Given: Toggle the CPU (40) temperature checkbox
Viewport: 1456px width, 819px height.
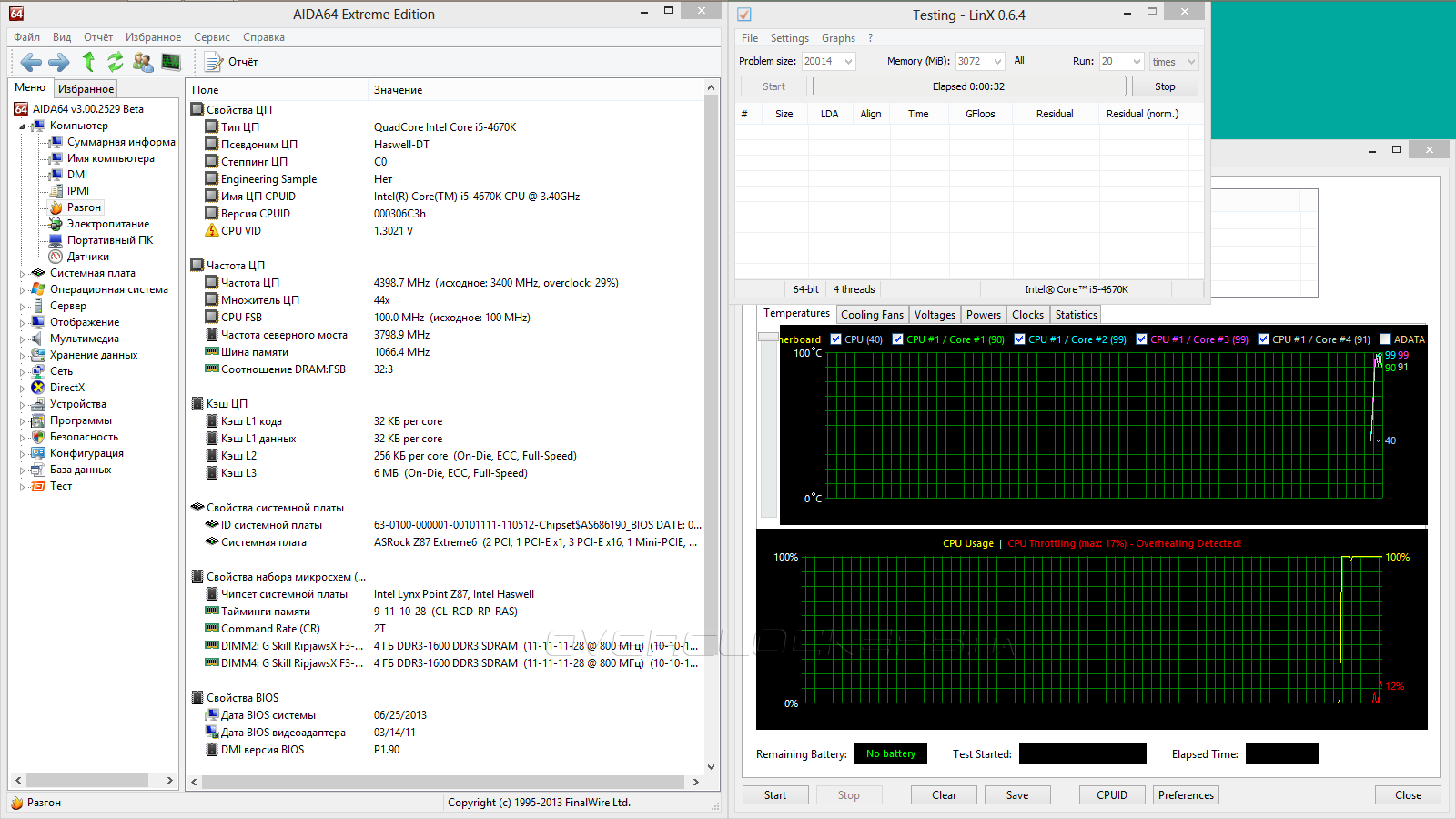Looking at the screenshot, I should click(x=836, y=339).
